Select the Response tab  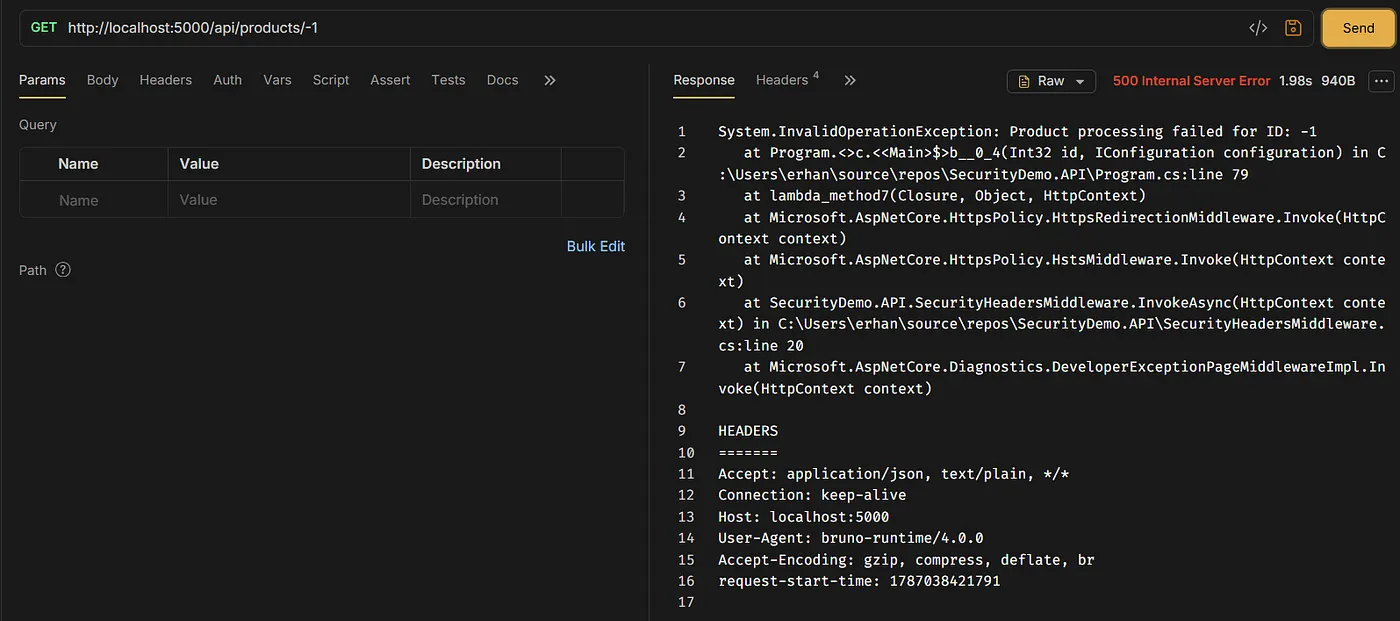click(x=704, y=80)
